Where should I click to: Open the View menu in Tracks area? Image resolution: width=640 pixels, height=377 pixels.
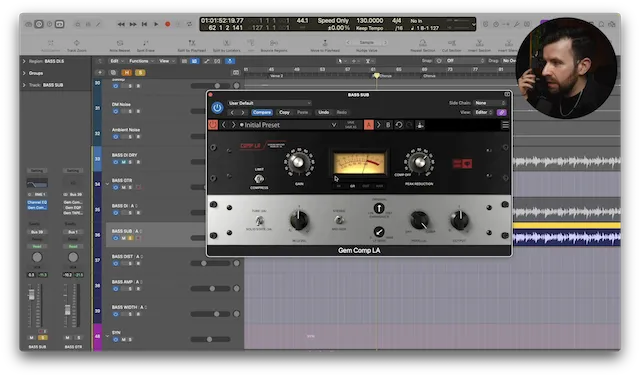coord(167,61)
